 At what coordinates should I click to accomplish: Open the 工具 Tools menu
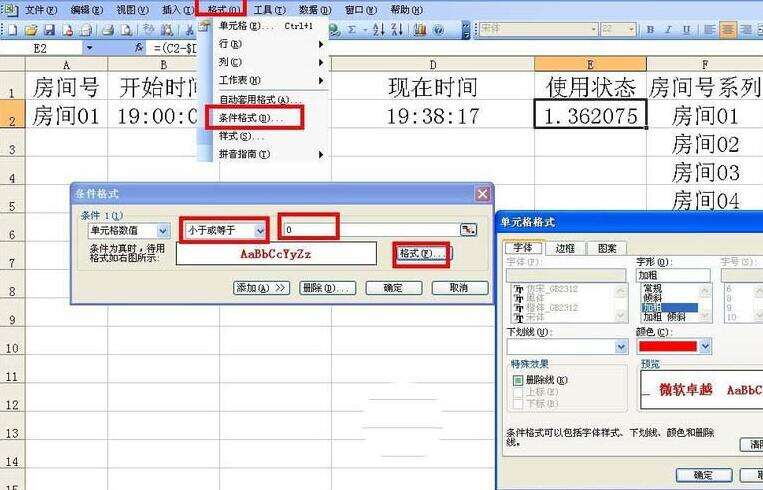point(270,9)
